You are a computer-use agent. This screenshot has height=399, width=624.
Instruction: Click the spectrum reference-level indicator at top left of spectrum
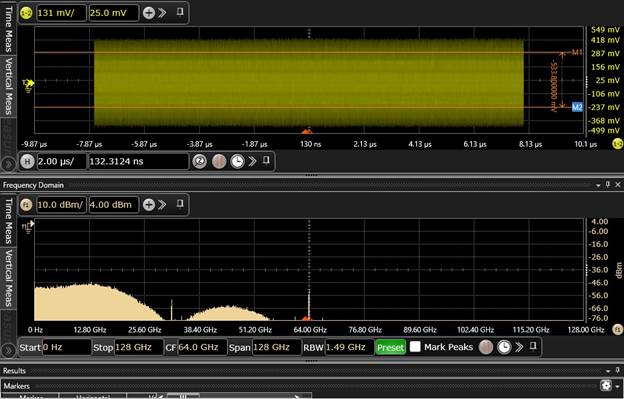coord(28,227)
